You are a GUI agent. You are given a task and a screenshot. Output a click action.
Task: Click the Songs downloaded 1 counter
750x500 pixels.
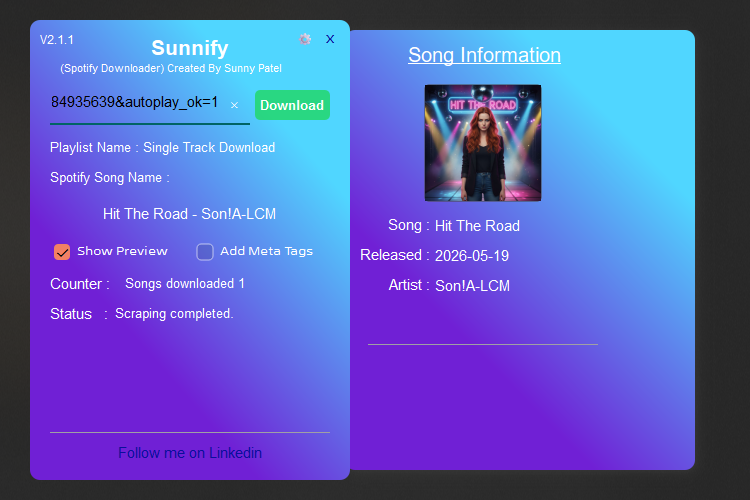point(185,284)
